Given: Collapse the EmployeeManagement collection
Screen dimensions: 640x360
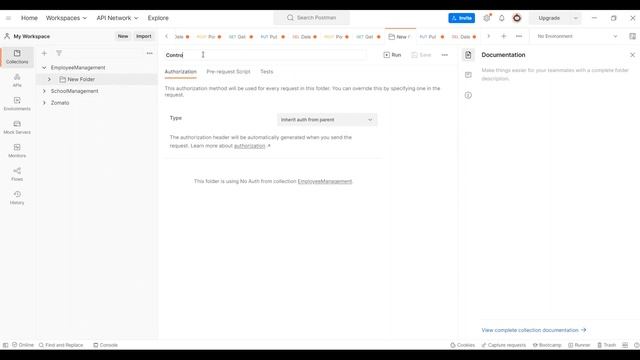Looking at the screenshot, I should click(44, 67).
